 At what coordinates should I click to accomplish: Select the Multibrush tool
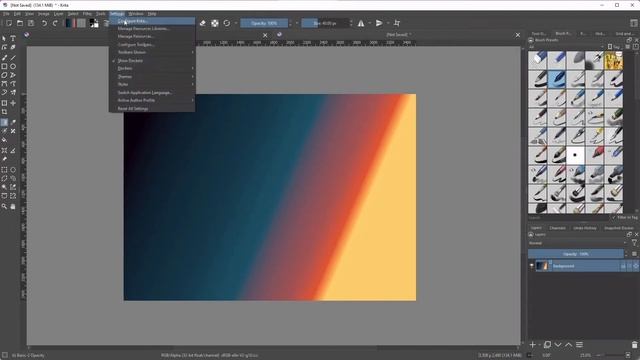[13, 93]
